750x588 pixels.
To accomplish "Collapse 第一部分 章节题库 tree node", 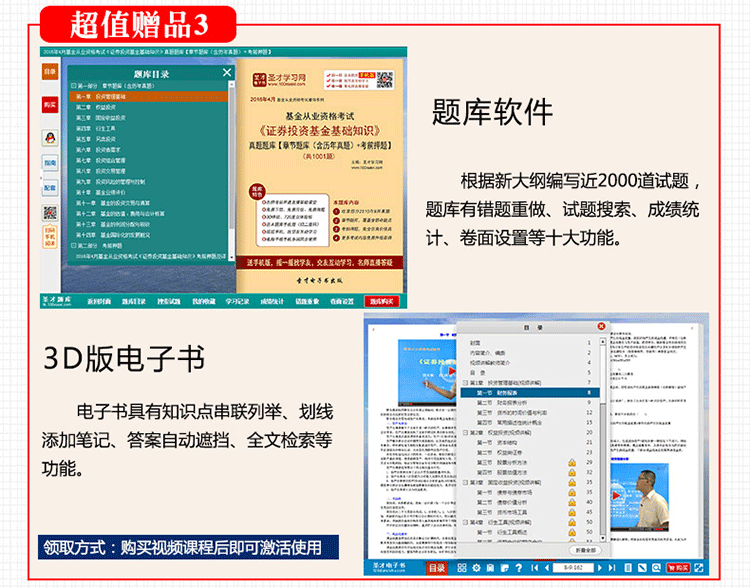I will pyautogui.click(x=75, y=85).
